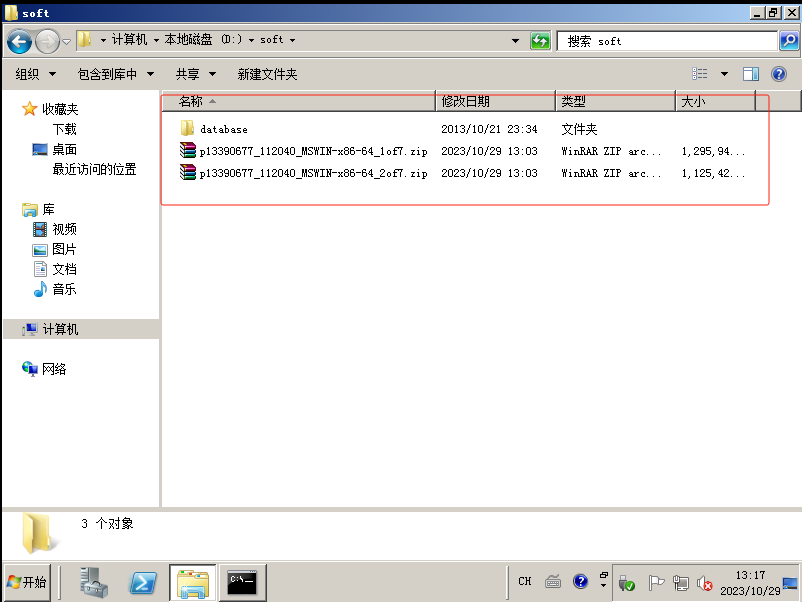Expand the soft breadcrumb arrow

click(x=293, y=40)
